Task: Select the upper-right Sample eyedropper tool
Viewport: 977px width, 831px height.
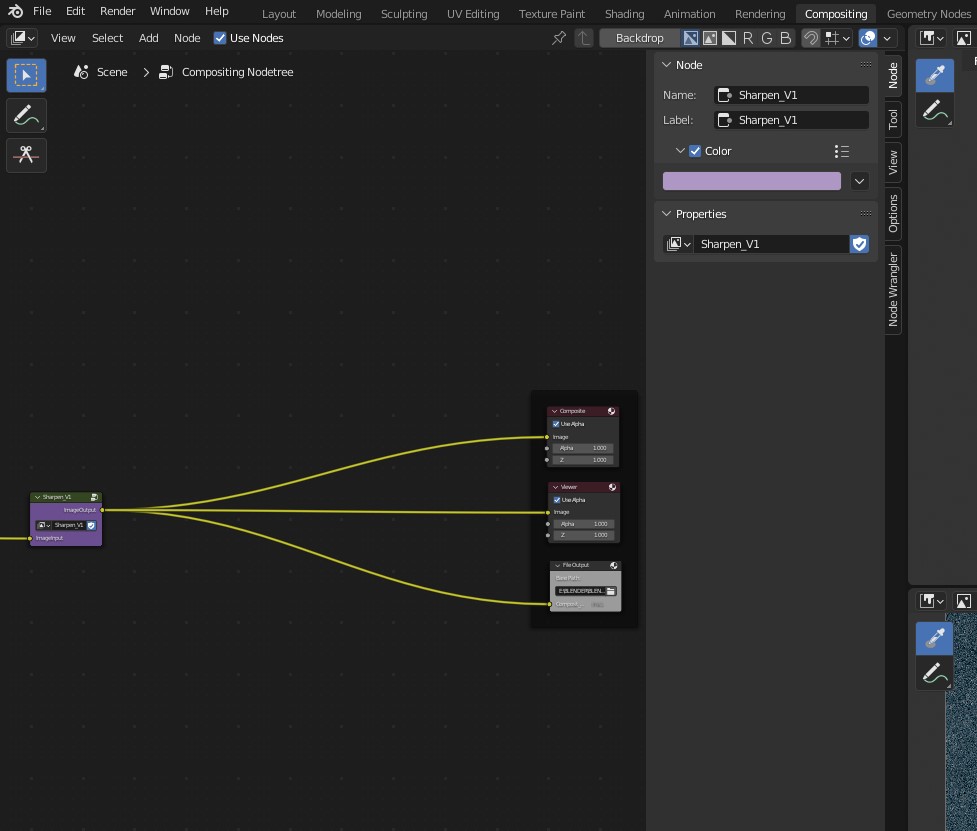Action: click(x=935, y=75)
